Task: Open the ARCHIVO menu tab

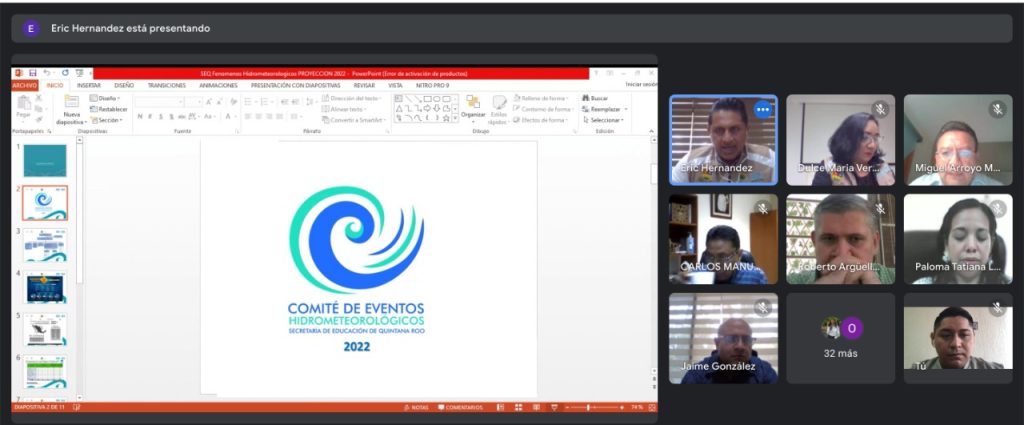Action: pyautogui.click(x=24, y=86)
